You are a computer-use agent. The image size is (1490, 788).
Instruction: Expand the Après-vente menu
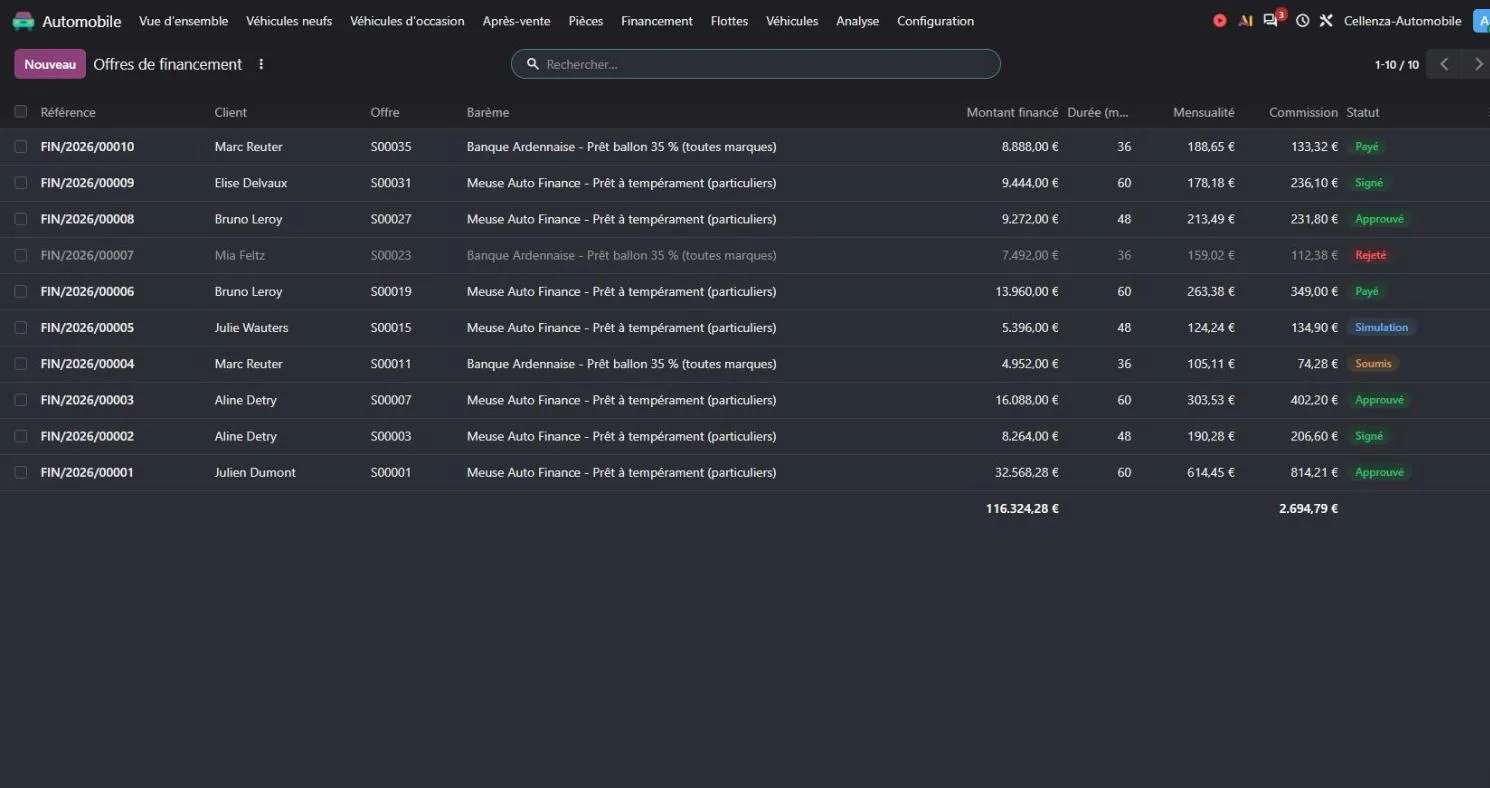point(516,21)
